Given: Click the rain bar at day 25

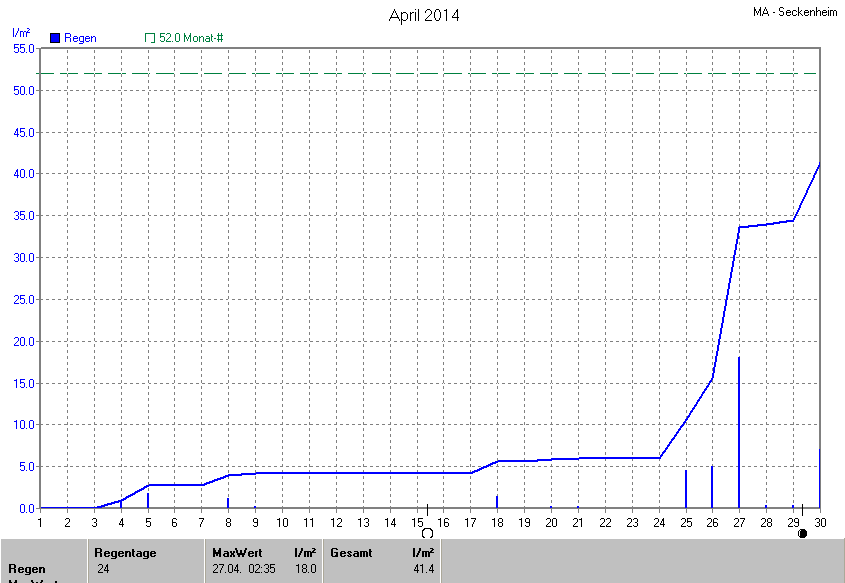Looking at the screenshot, I should click(x=685, y=490).
